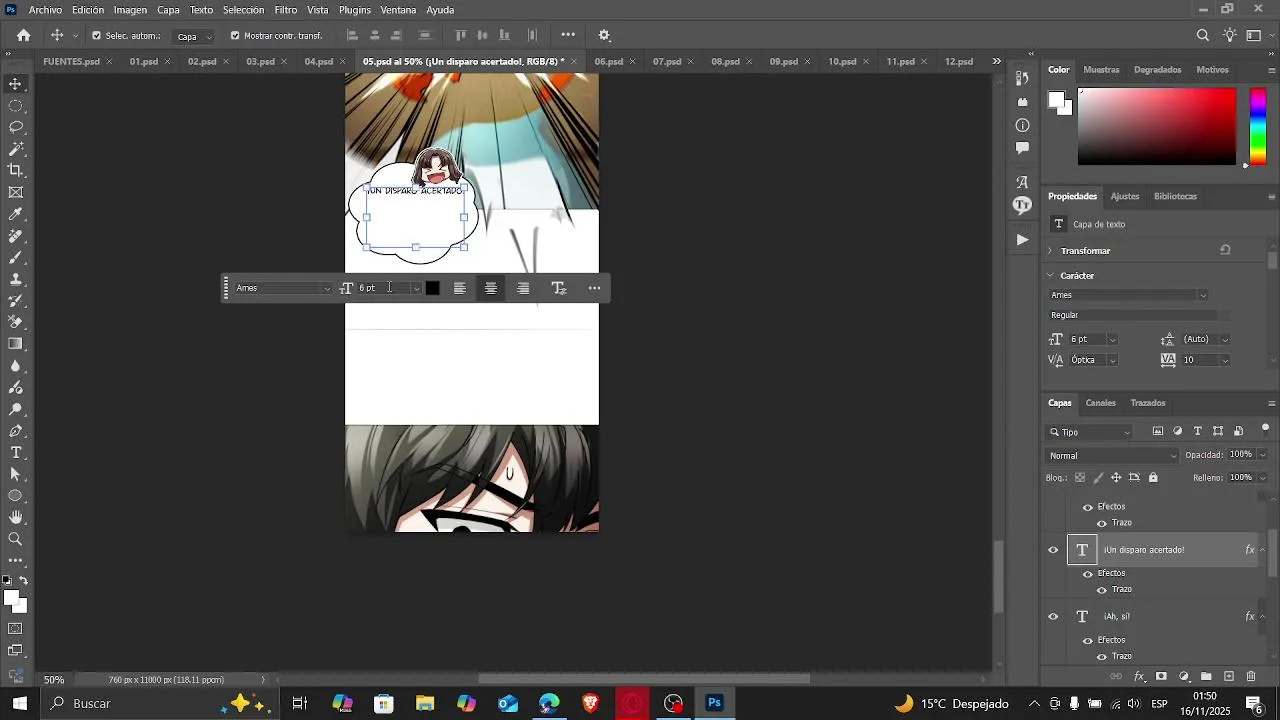Add layer mask from Layers panel bottom
This screenshot has height=720, width=1280.
(x=1161, y=677)
